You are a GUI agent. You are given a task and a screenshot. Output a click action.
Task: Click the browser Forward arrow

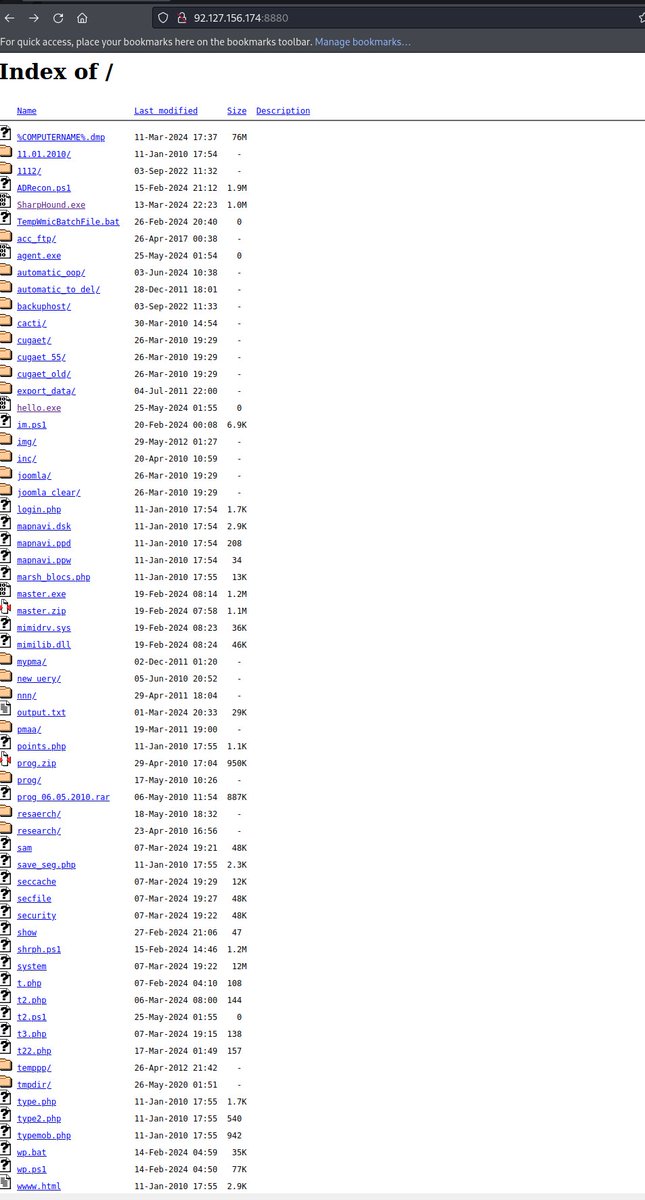(33, 17)
